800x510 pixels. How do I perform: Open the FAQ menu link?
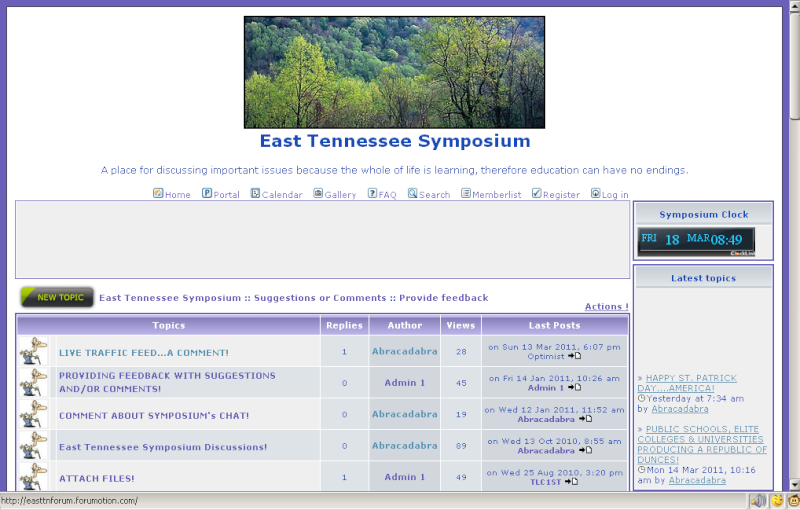(x=387, y=195)
